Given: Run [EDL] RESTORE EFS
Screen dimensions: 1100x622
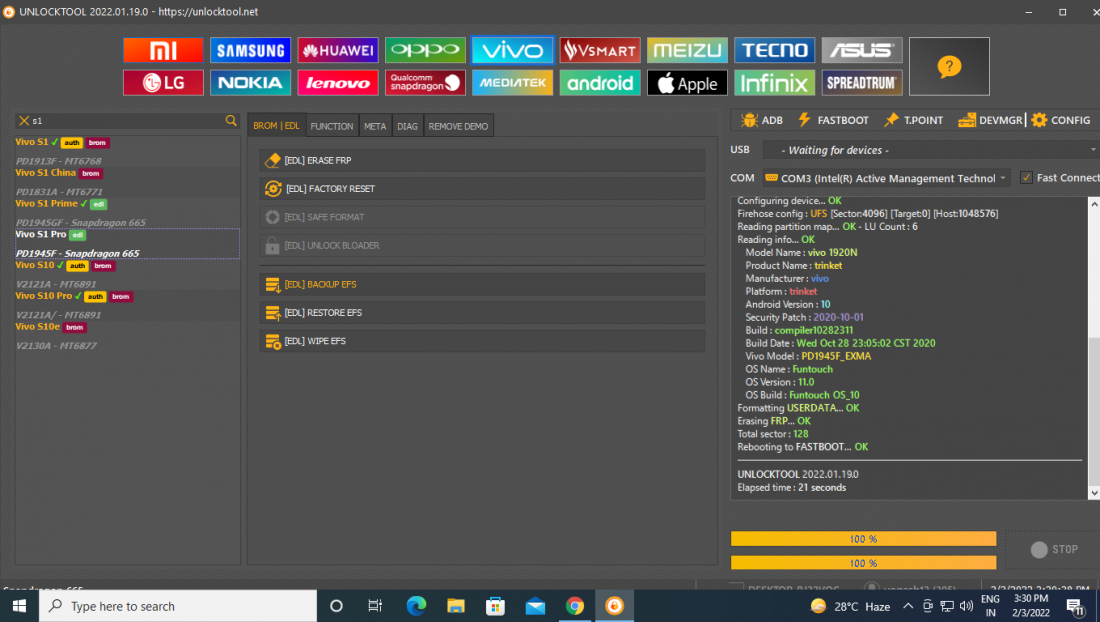Looking at the screenshot, I should click(x=483, y=313).
